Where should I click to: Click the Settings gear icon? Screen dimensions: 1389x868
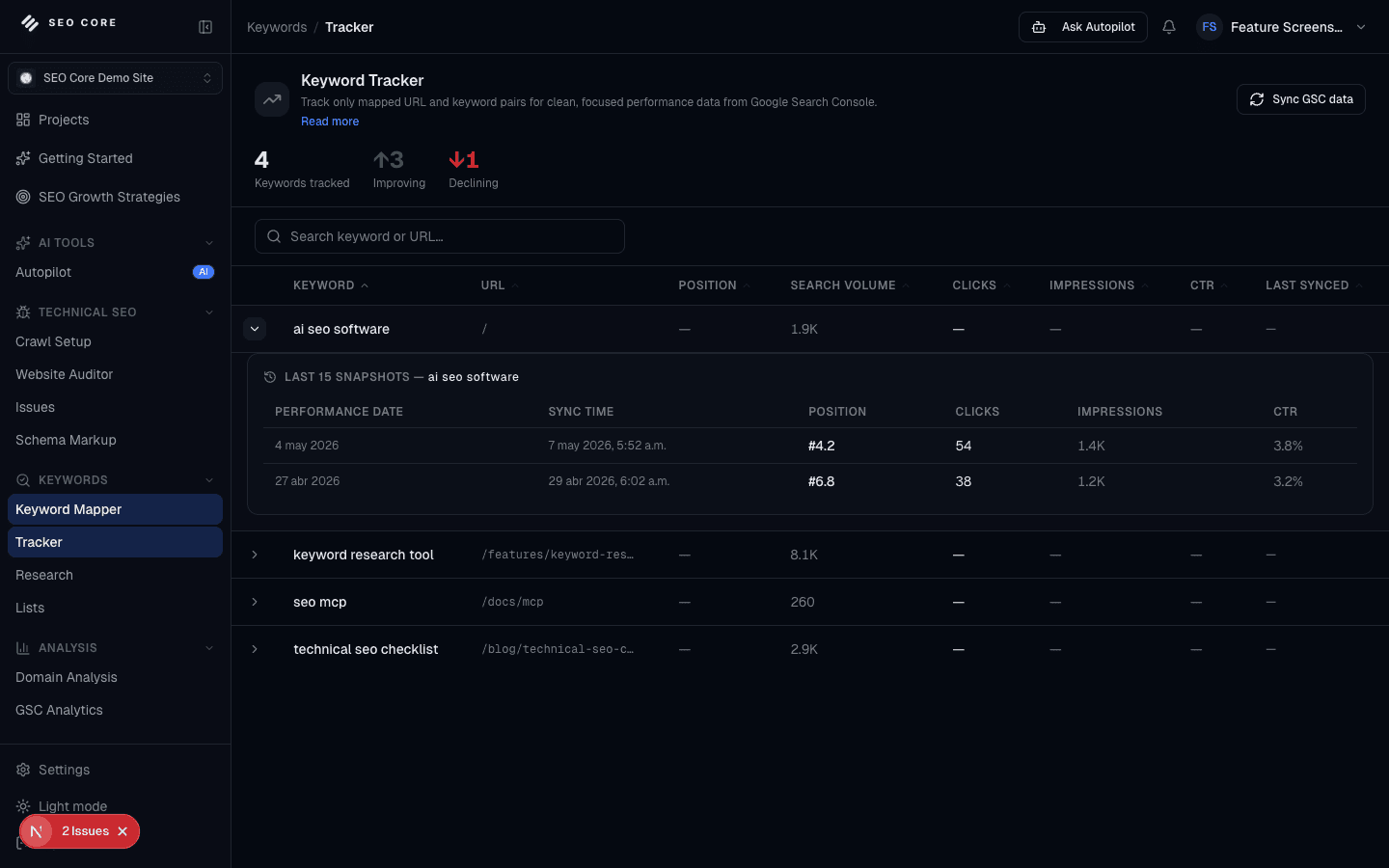click(x=23, y=770)
